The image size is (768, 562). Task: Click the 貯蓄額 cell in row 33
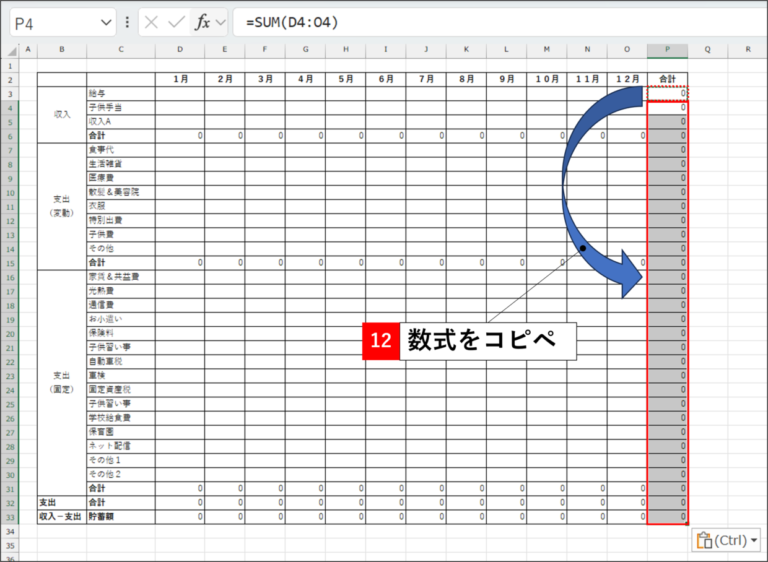(x=120, y=517)
